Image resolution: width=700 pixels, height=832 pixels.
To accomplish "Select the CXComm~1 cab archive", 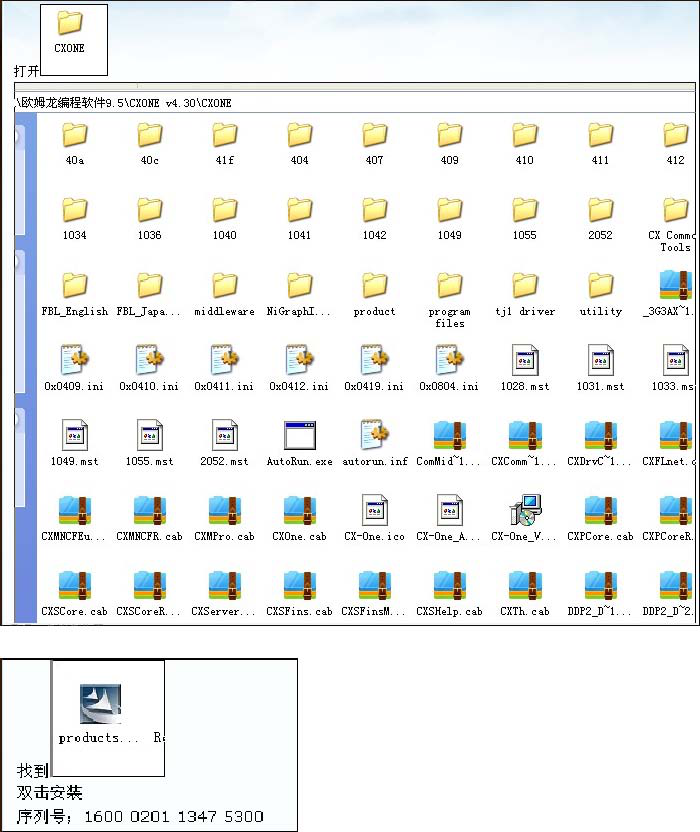I will [x=524, y=443].
